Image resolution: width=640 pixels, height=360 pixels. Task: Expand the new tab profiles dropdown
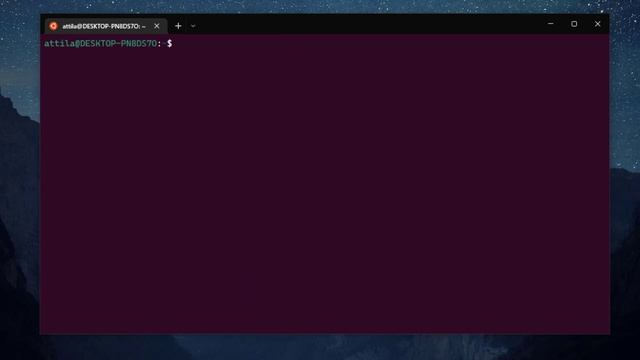tap(193, 26)
